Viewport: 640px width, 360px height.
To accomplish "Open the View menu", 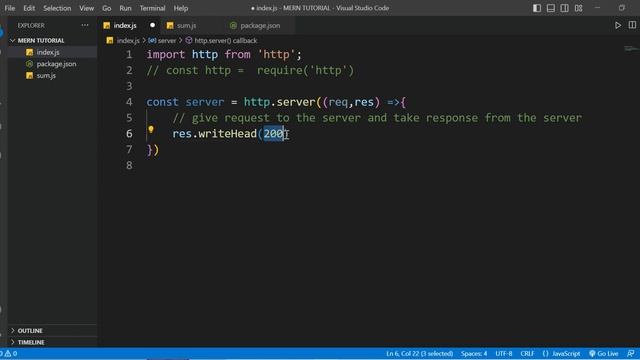I will coord(87,8).
